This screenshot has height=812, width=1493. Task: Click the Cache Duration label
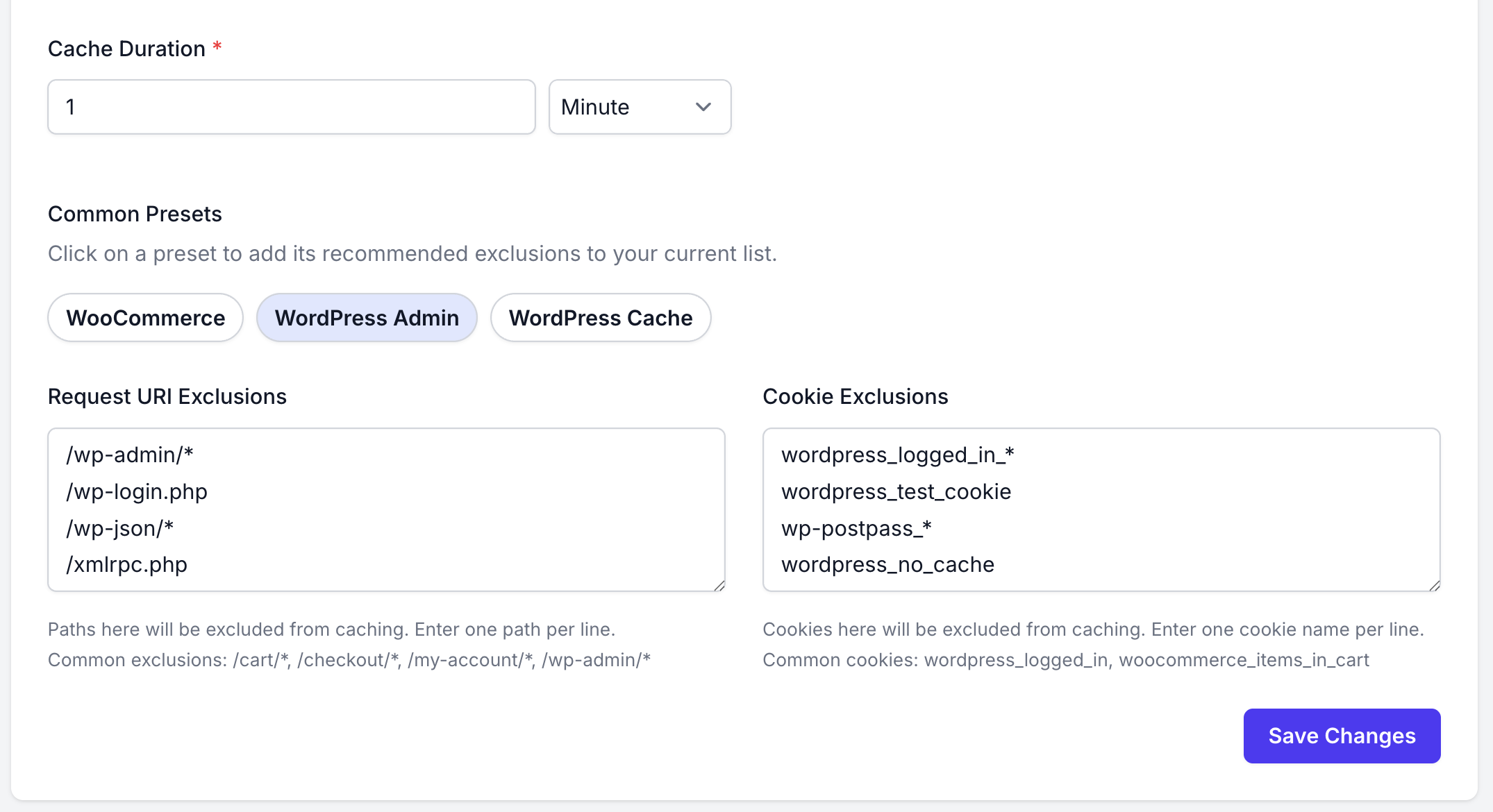[126, 49]
